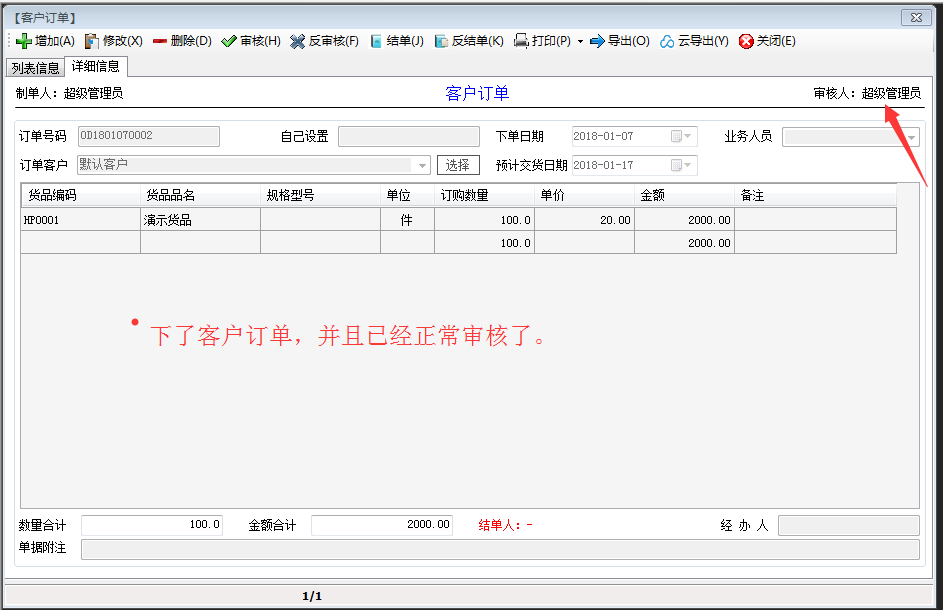Viewport: 943px width, 610px height.
Task: Switch to the 列表信息 tab
Action: tap(35, 67)
